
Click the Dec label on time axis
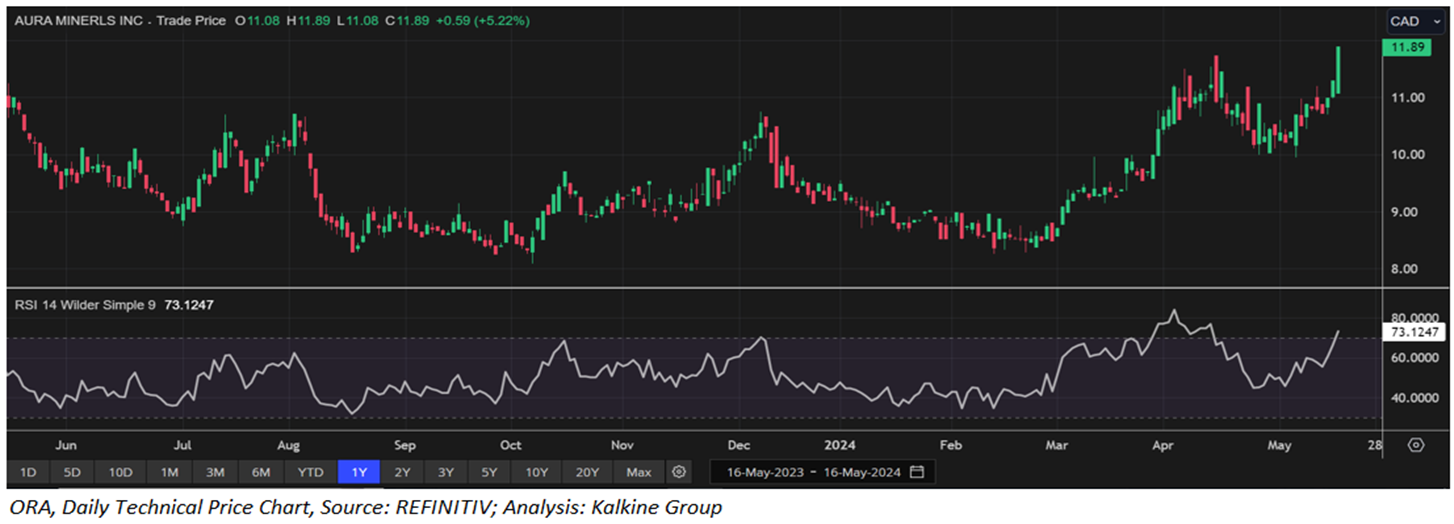(740, 445)
